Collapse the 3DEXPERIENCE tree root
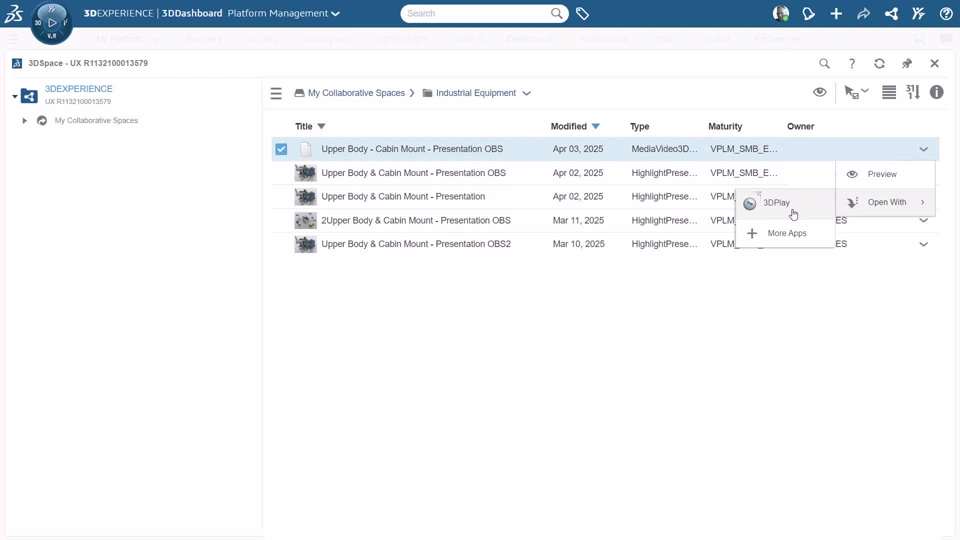 (x=15, y=96)
